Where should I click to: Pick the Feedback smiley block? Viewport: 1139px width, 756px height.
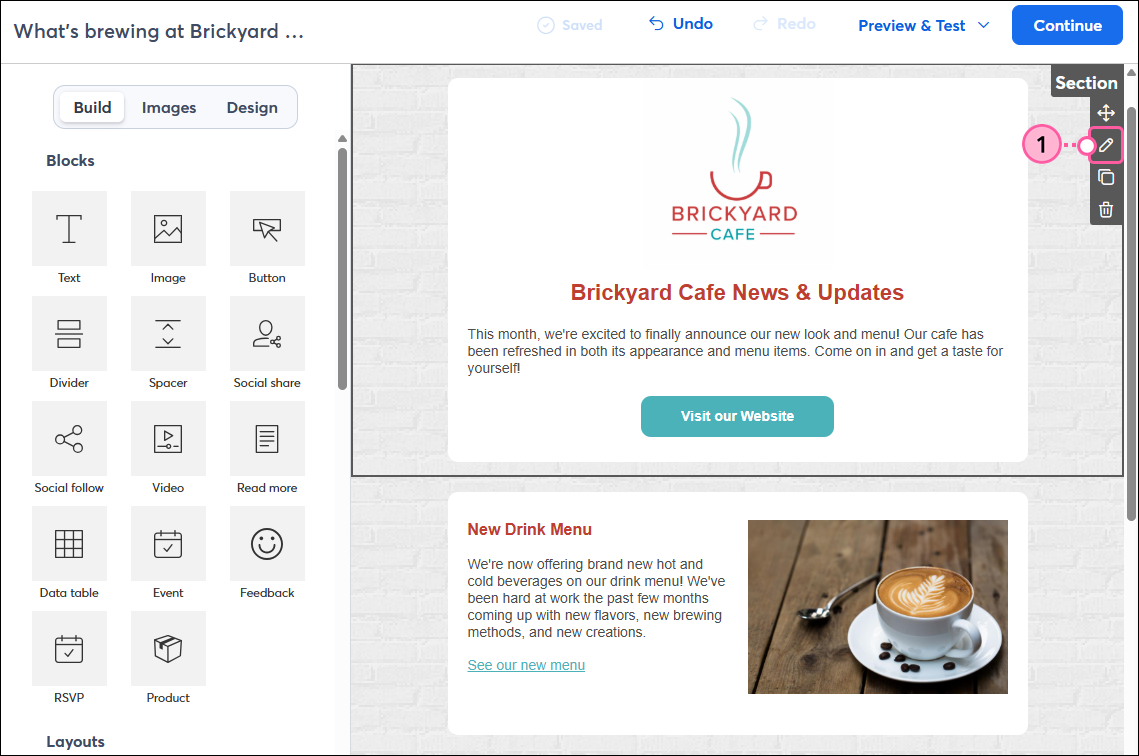point(267,544)
